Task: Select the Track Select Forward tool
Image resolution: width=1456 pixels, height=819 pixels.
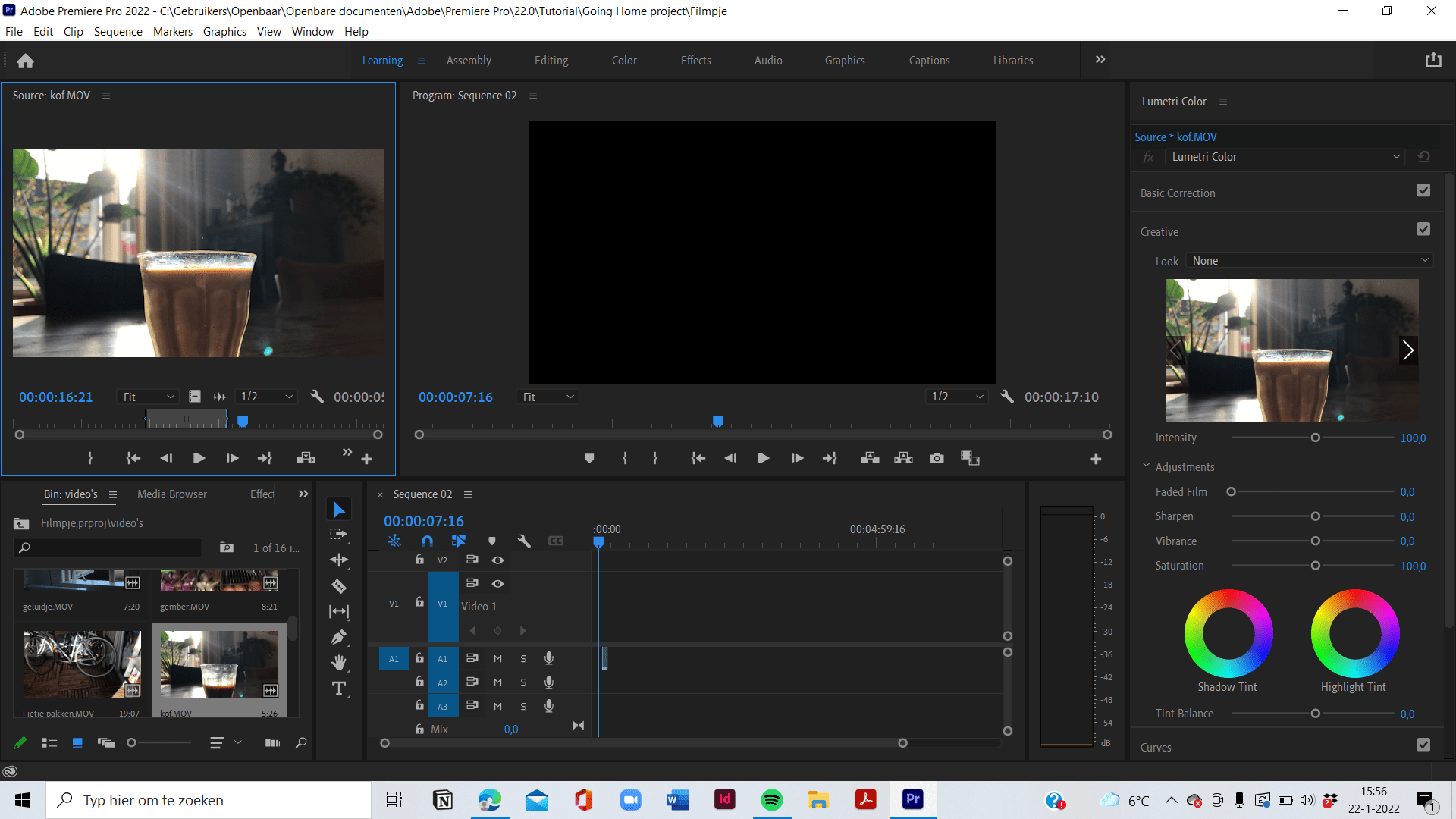Action: [x=339, y=535]
